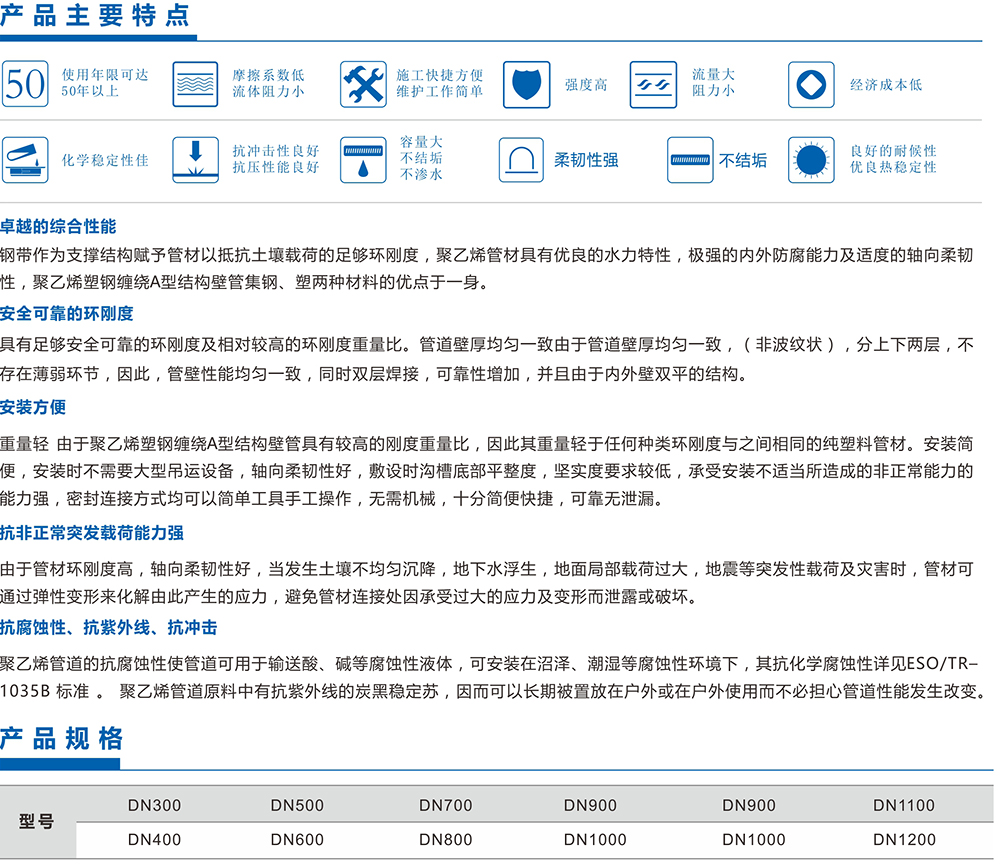This screenshot has height=866, width=1000.
Task: Click the 不结垢 icon next to 柔韧性强
Action: coord(690,160)
